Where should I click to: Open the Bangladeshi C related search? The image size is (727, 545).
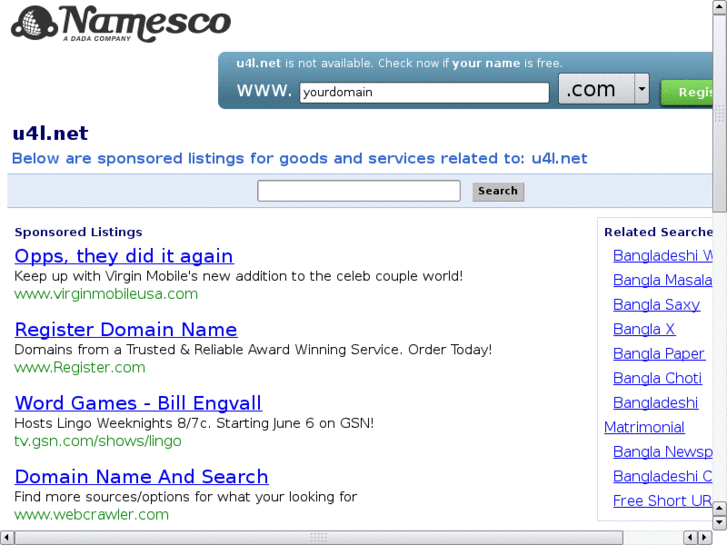(x=663, y=476)
